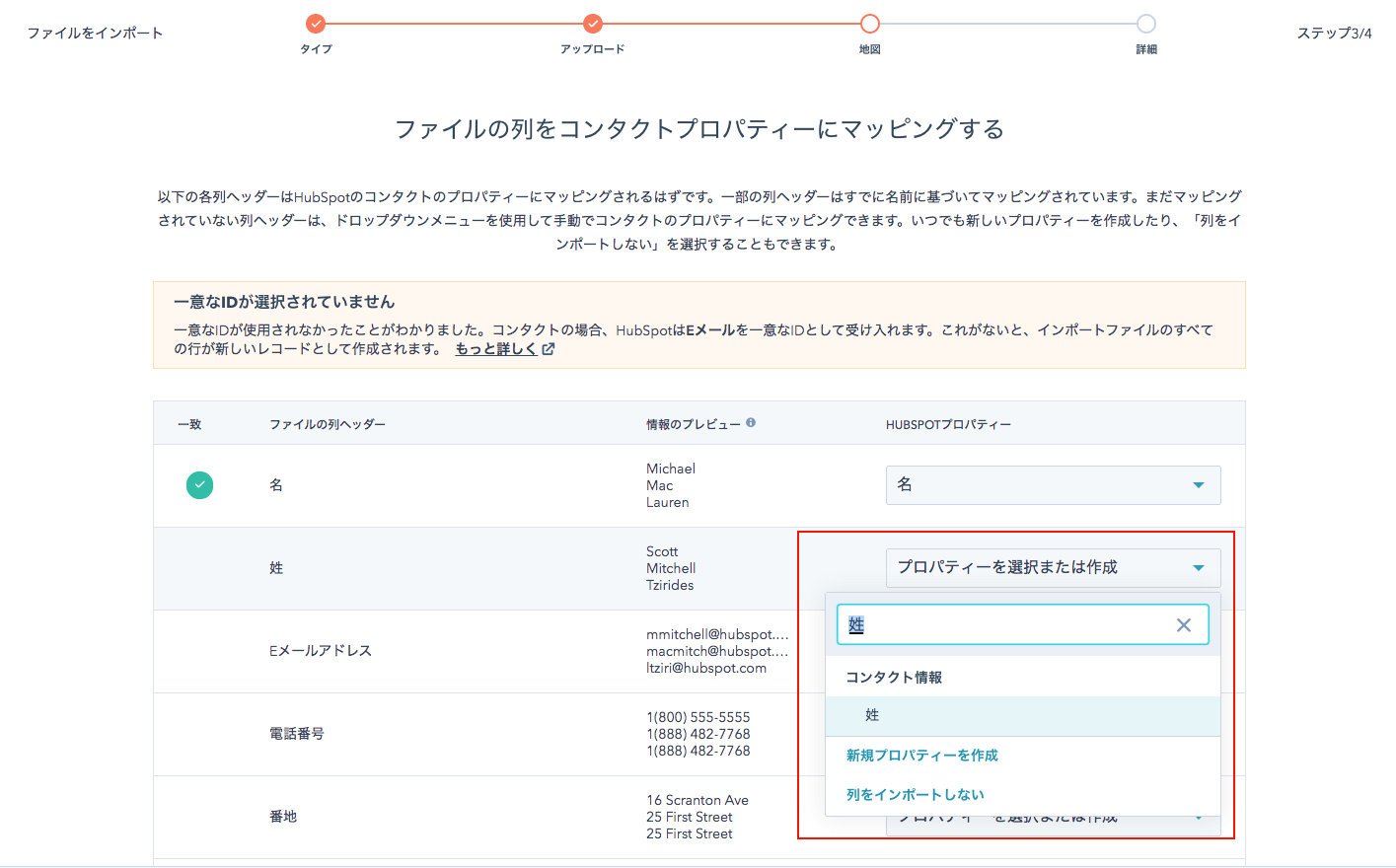
Task: Click the caret arrow of the 名 dropdown
Action: pyautogui.click(x=1198, y=485)
